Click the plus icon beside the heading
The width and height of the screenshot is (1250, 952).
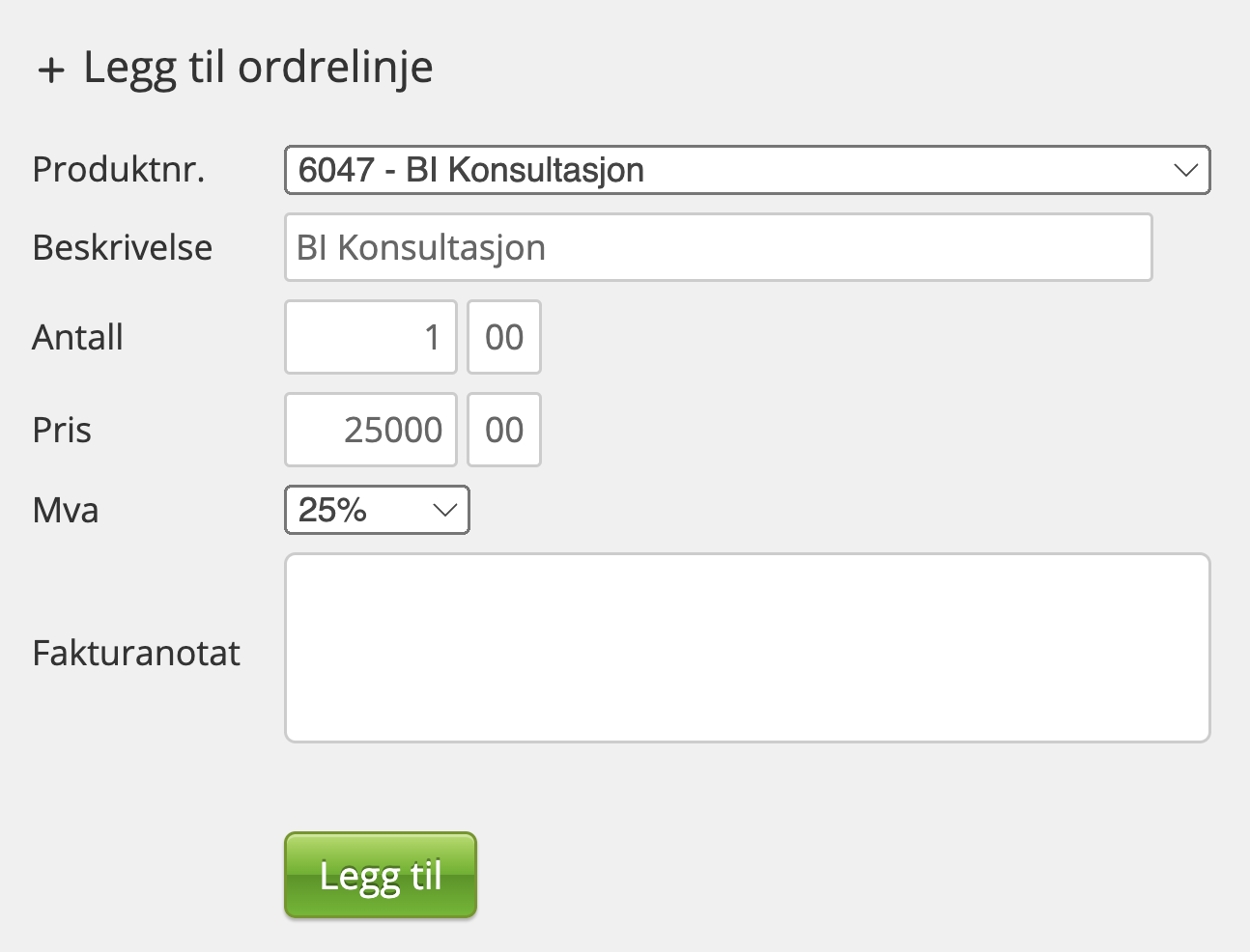51,70
